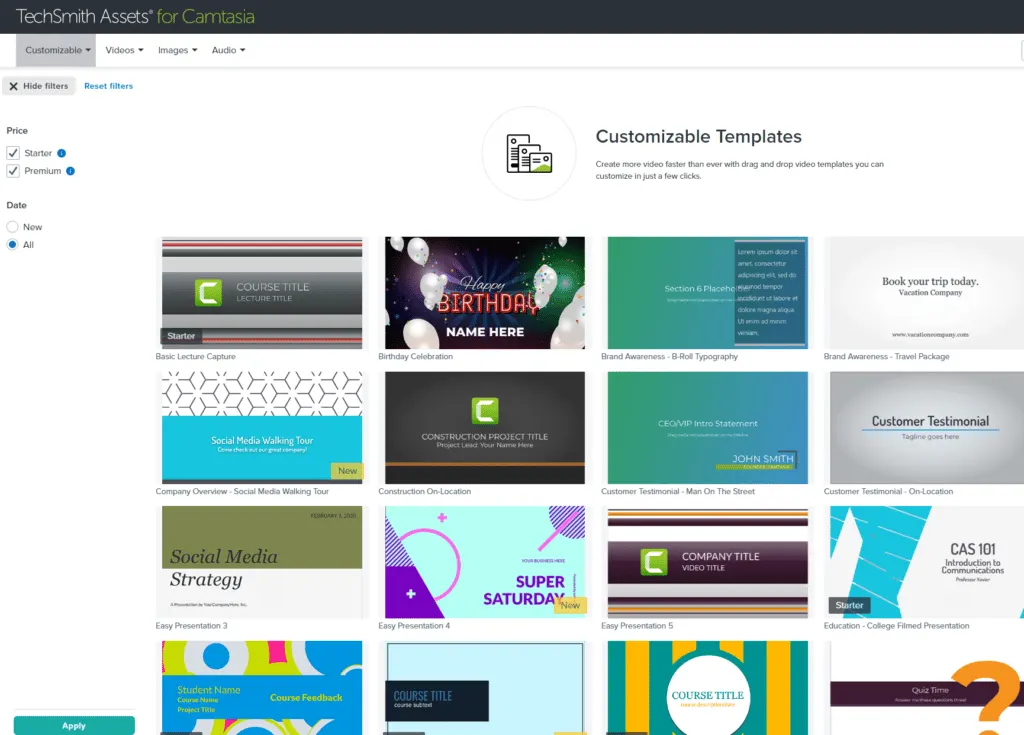Click the X icon on Hide filters
Screen dimensions: 1024x735
(13, 86)
